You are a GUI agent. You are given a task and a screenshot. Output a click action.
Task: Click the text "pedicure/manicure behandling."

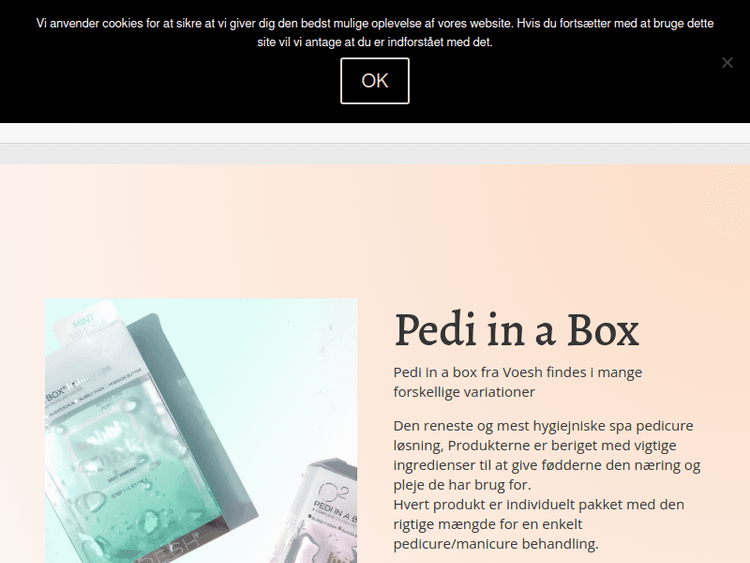click(x=496, y=544)
